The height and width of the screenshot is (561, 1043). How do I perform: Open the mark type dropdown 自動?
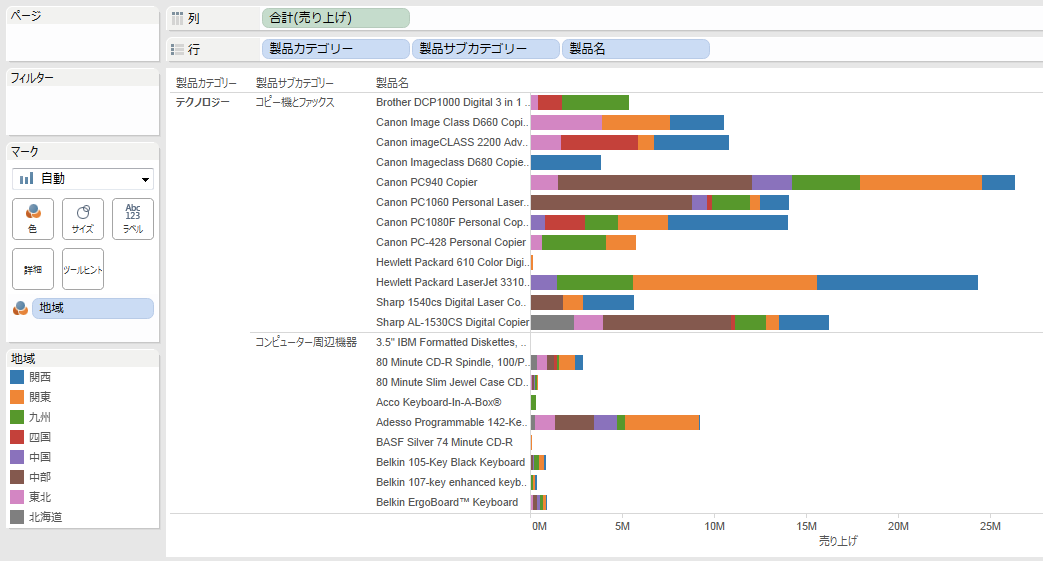[x=82, y=178]
